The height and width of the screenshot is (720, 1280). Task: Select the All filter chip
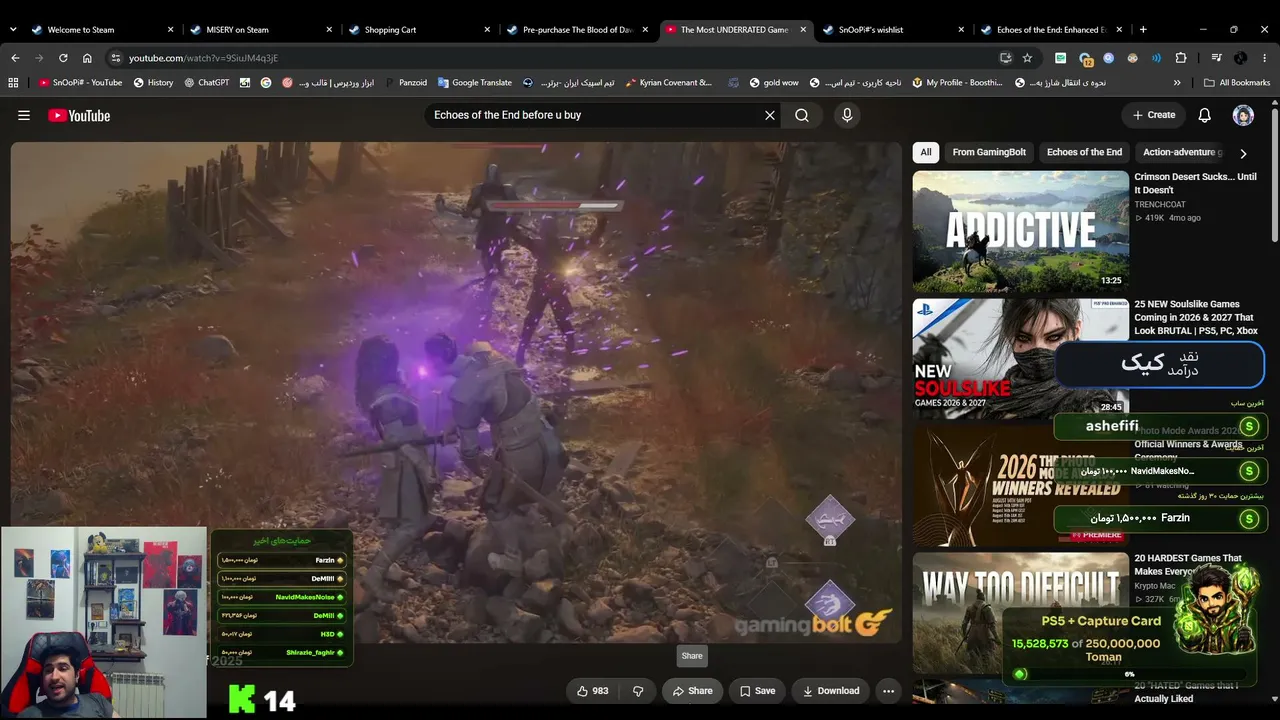pyautogui.click(x=926, y=153)
